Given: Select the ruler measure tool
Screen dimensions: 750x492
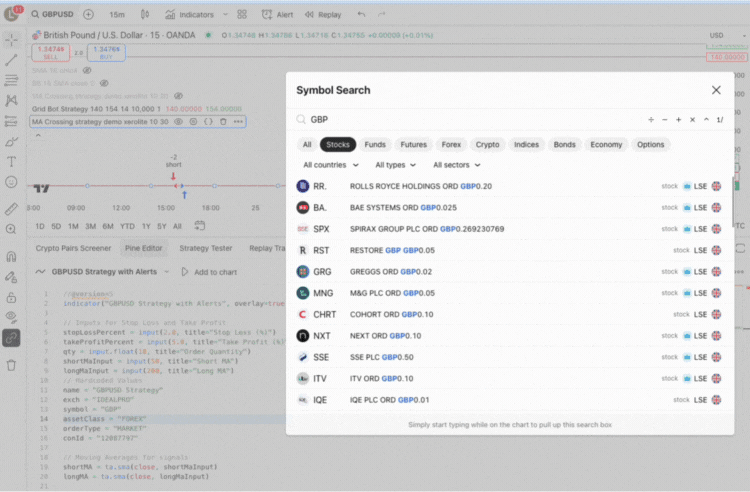Looking at the screenshot, I should point(11,208).
